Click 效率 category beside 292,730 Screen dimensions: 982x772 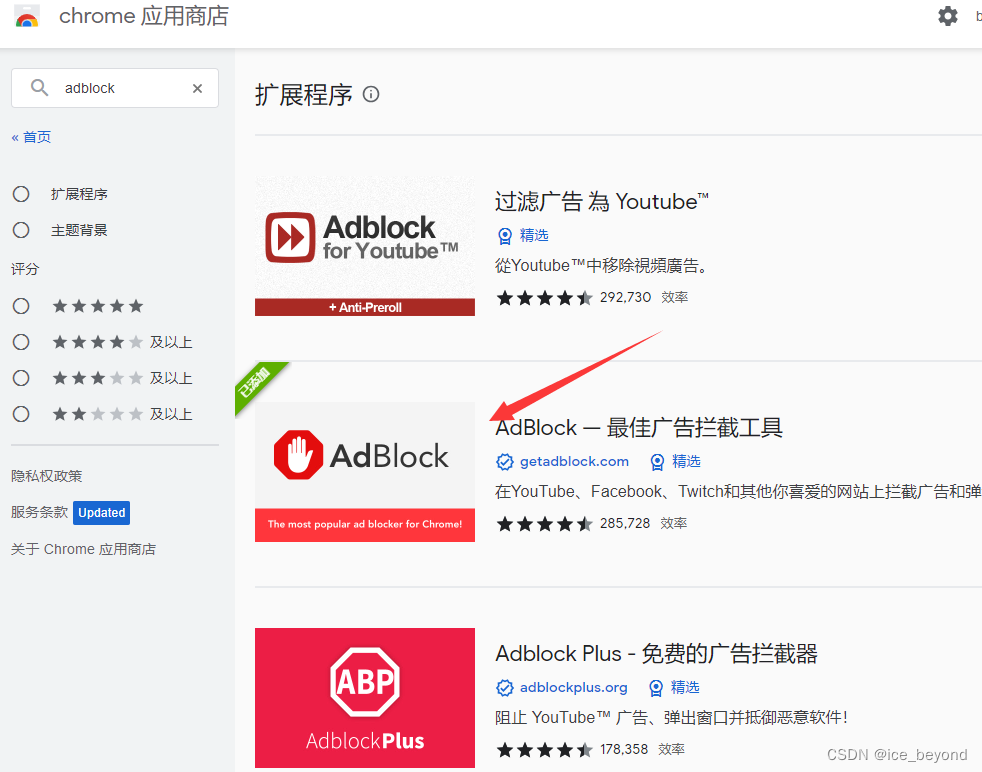click(674, 297)
